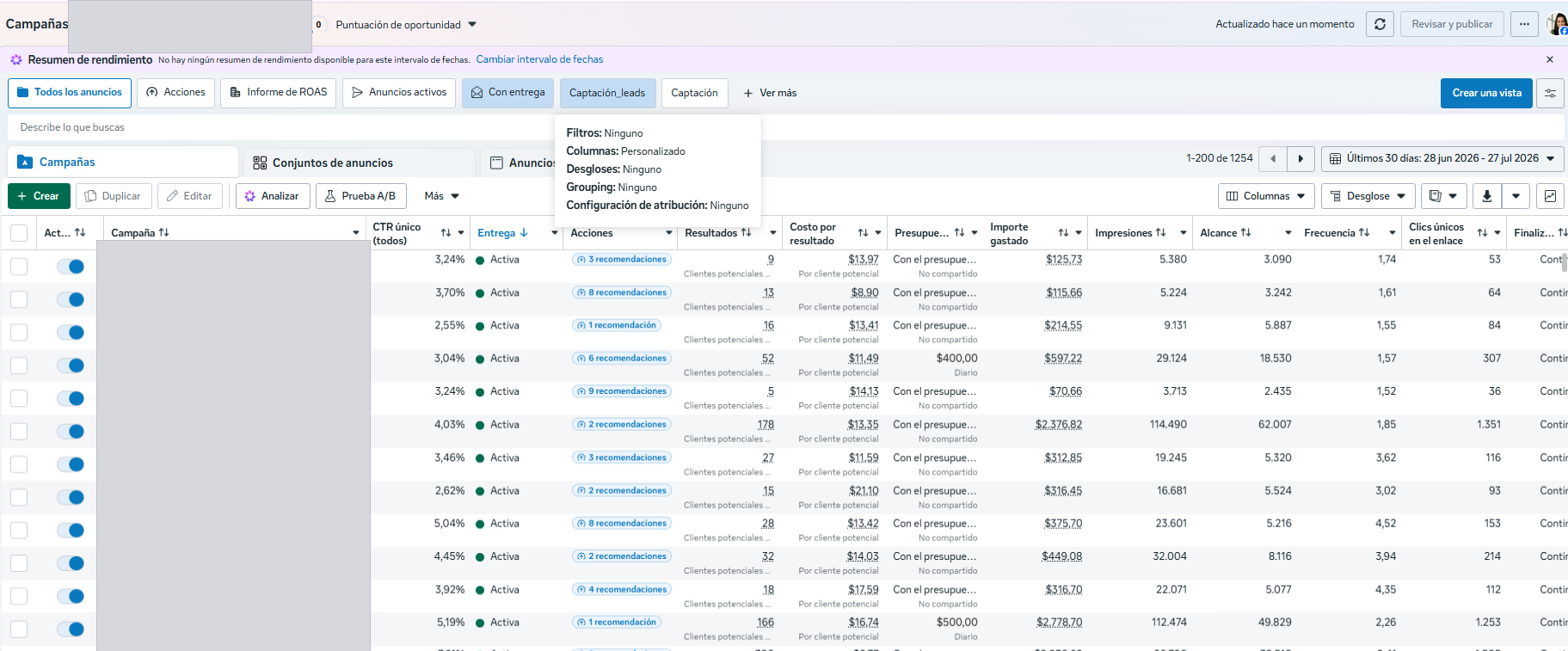
Task: Click the refresh data icon
Action: pyautogui.click(x=1380, y=24)
